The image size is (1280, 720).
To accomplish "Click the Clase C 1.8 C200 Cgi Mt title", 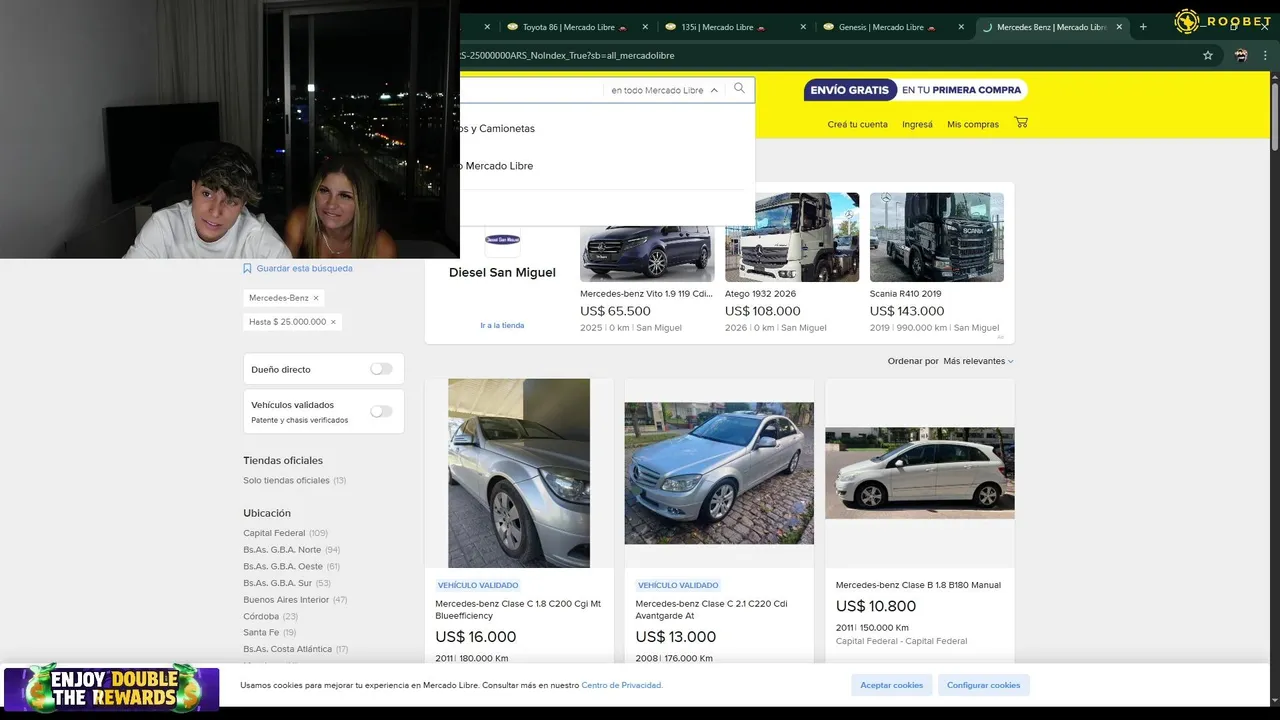I will (518, 610).
